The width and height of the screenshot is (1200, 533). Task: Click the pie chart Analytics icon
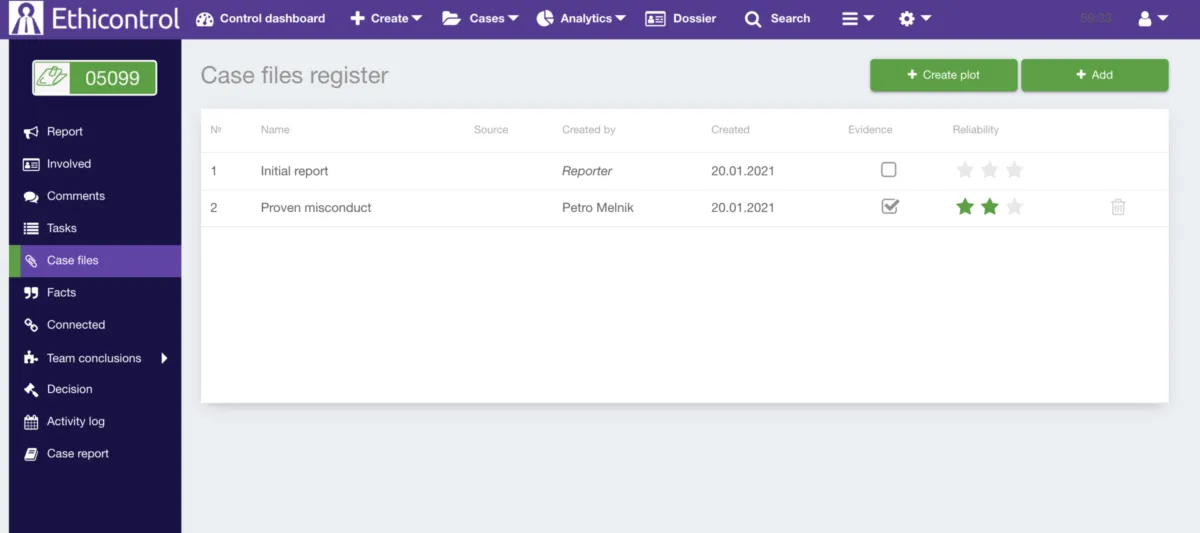[545, 19]
